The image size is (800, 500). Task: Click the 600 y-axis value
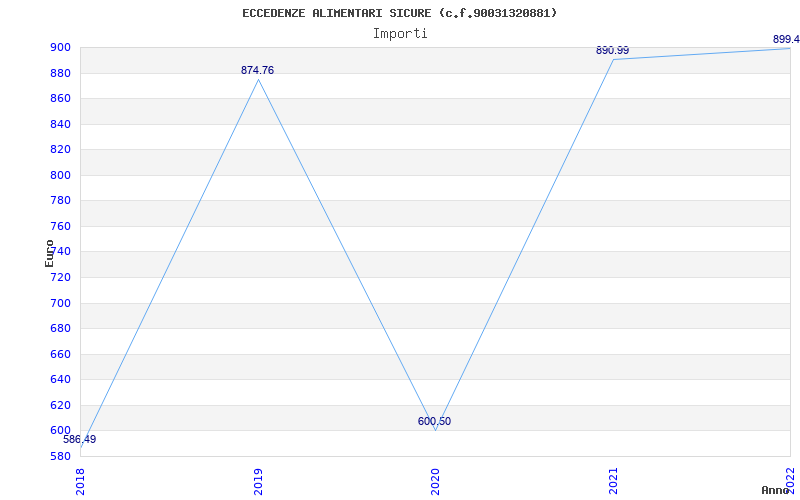click(59, 430)
